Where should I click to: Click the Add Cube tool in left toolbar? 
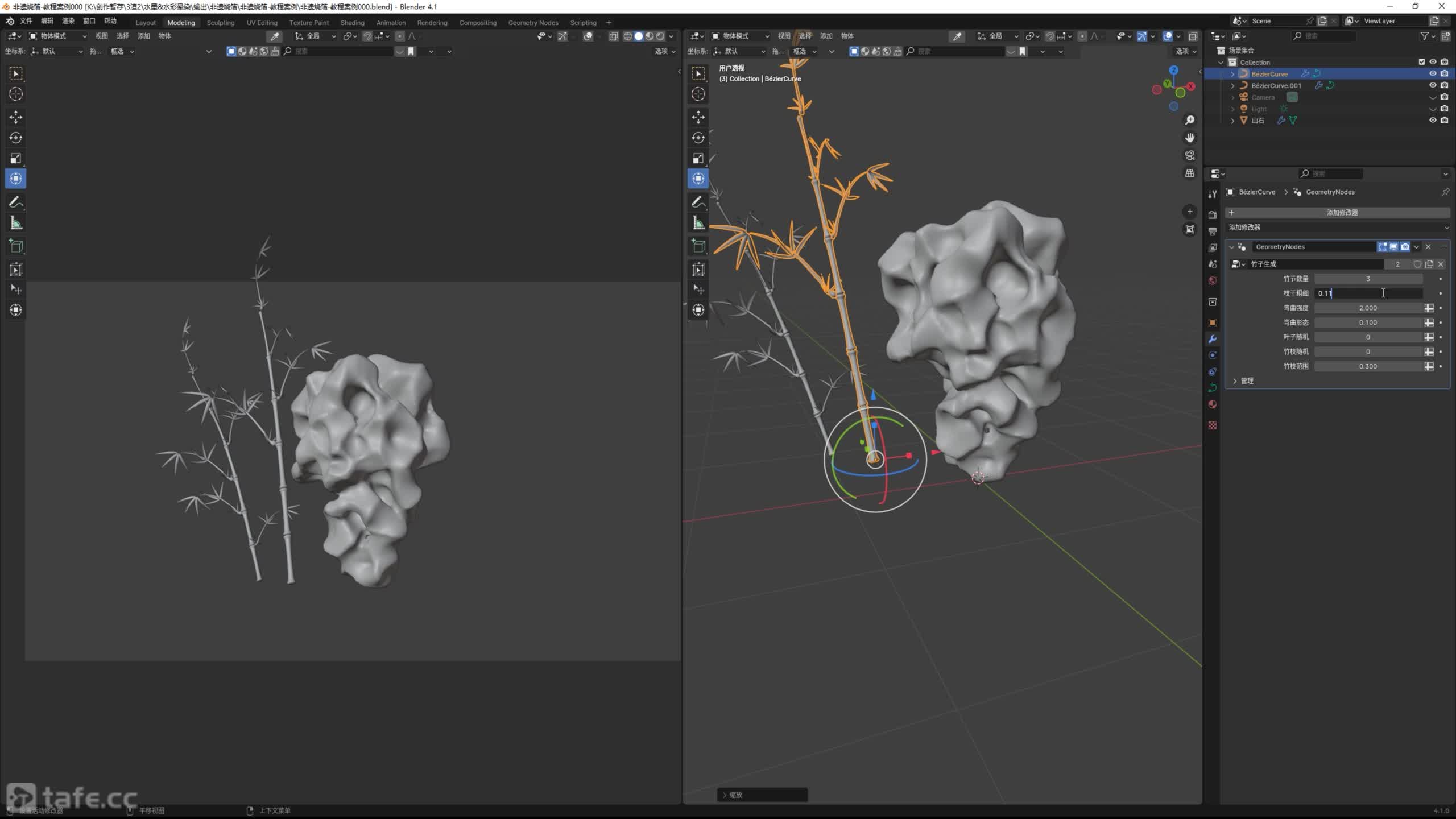pyautogui.click(x=16, y=246)
